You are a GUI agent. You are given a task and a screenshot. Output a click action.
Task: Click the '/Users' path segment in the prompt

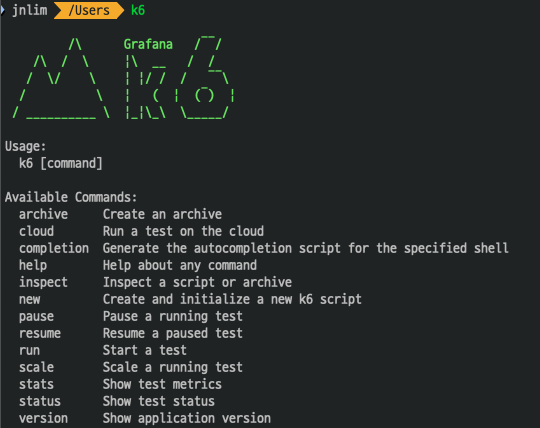click(89, 10)
